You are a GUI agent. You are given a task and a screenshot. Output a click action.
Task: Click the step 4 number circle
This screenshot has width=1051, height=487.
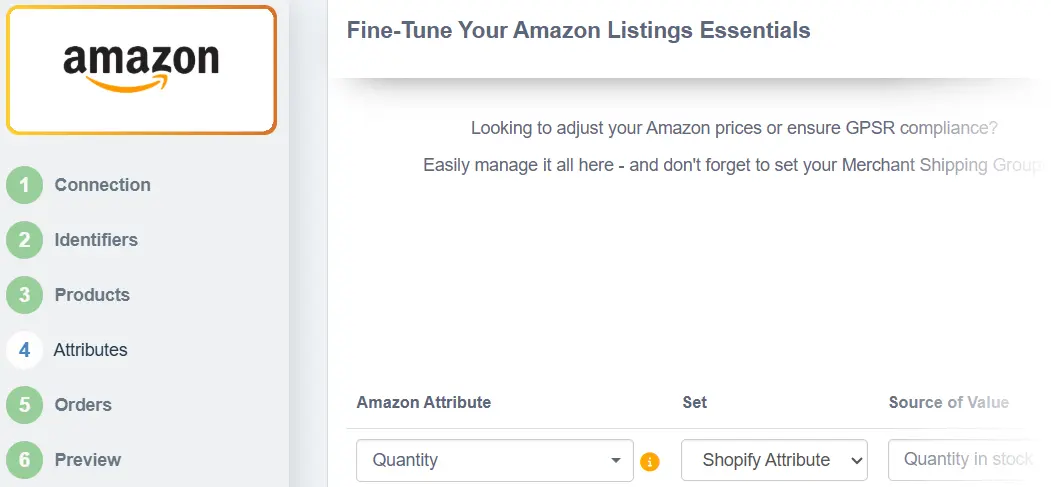click(x=25, y=350)
